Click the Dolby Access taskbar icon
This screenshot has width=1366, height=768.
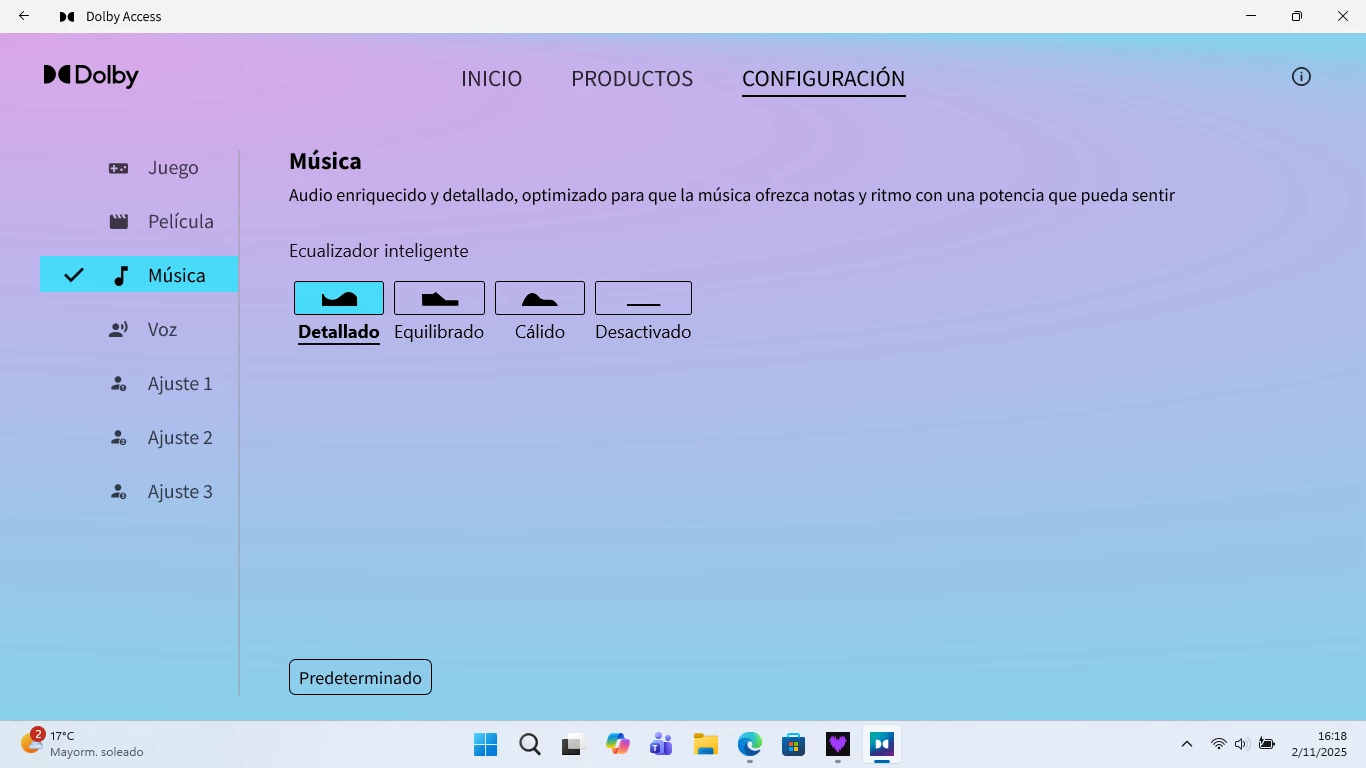pyautogui.click(x=881, y=744)
